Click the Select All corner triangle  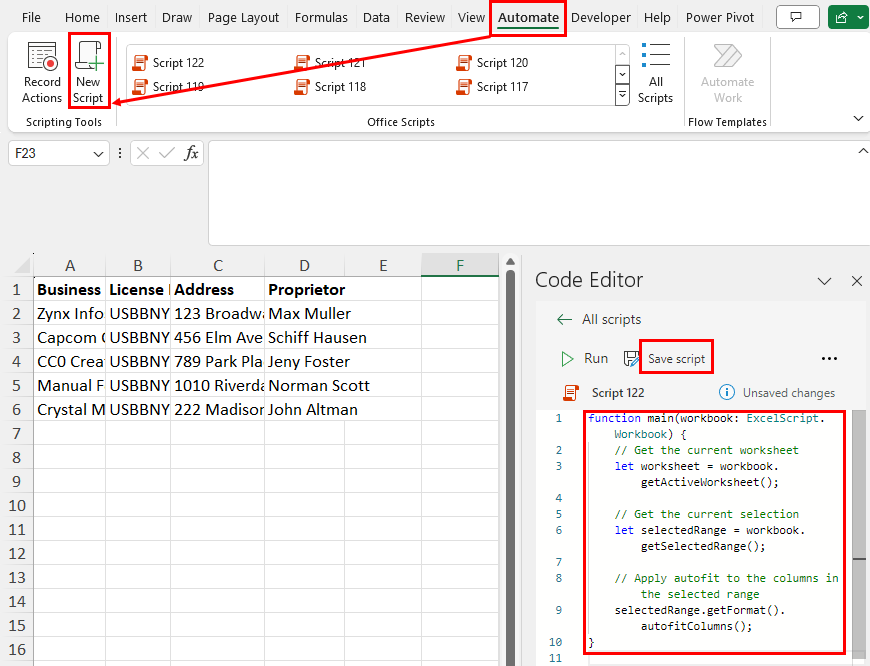22,265
